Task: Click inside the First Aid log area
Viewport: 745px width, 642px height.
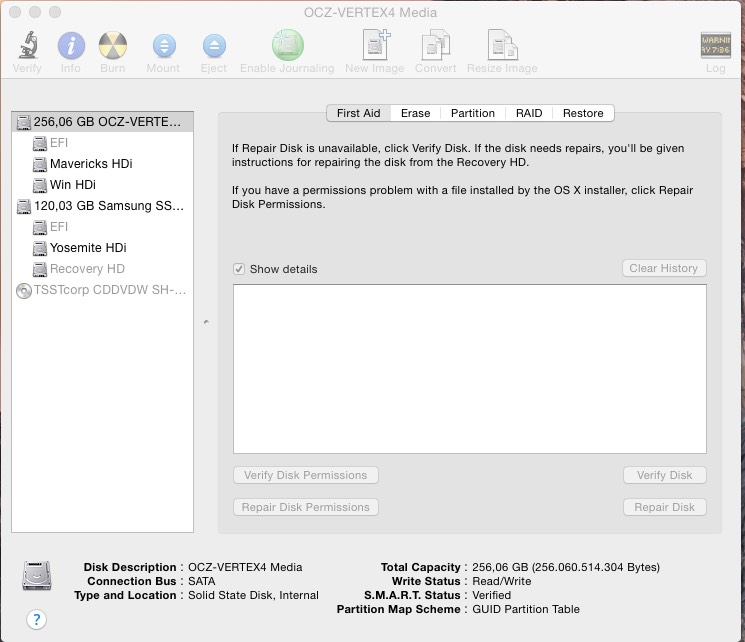Action: click(469, 369)
